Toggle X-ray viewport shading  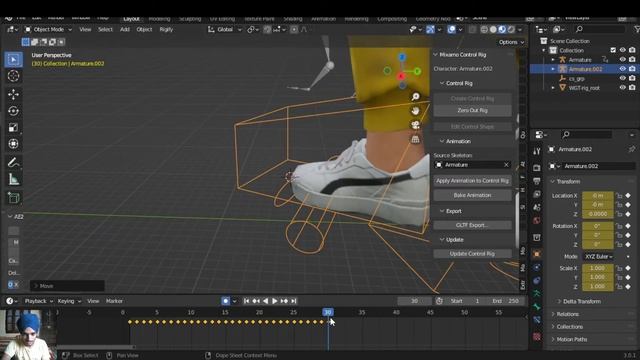click(472, 29)
